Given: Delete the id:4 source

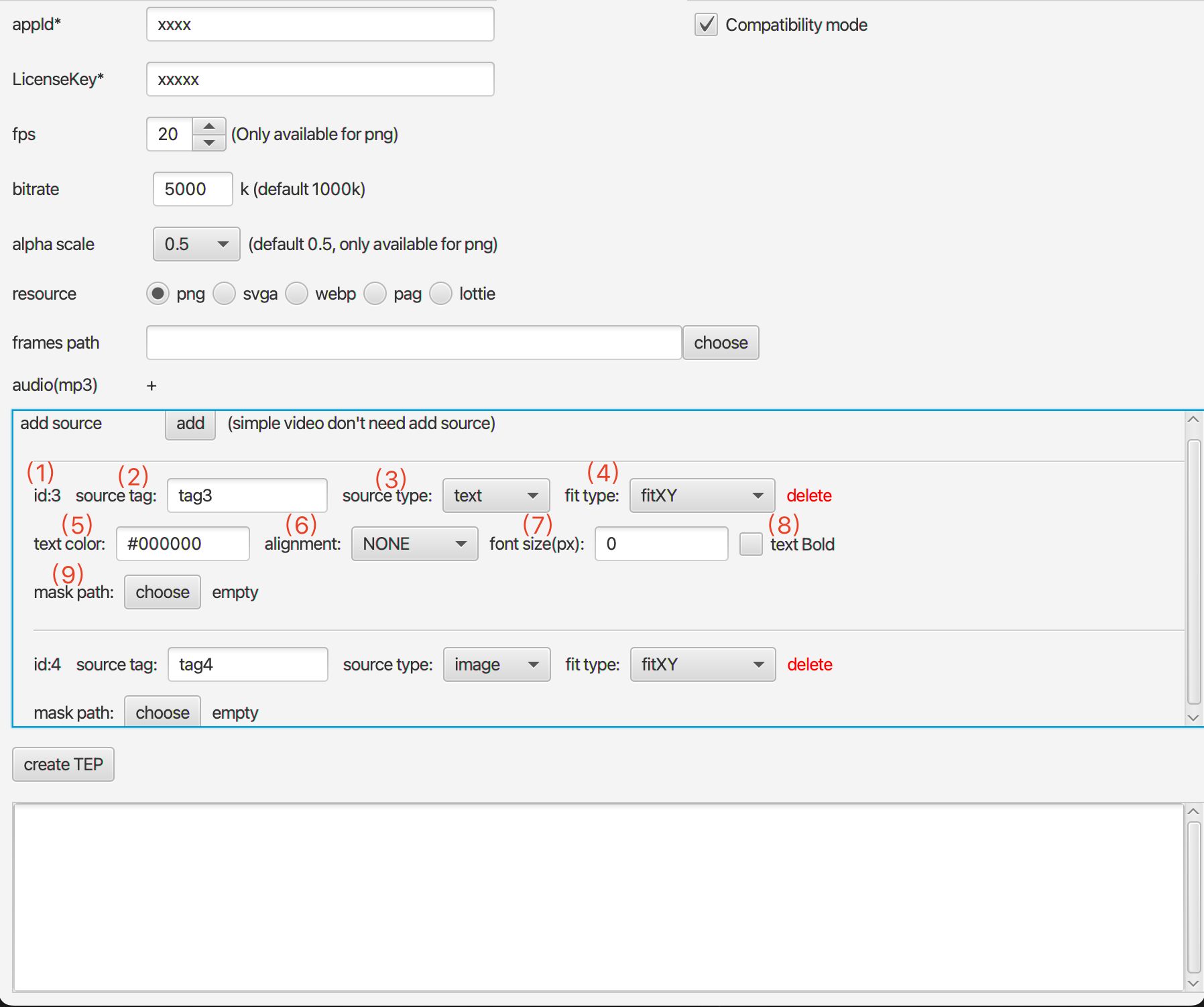Looking at the screenshot, I should pyautogui.click(x=810, y=664).
